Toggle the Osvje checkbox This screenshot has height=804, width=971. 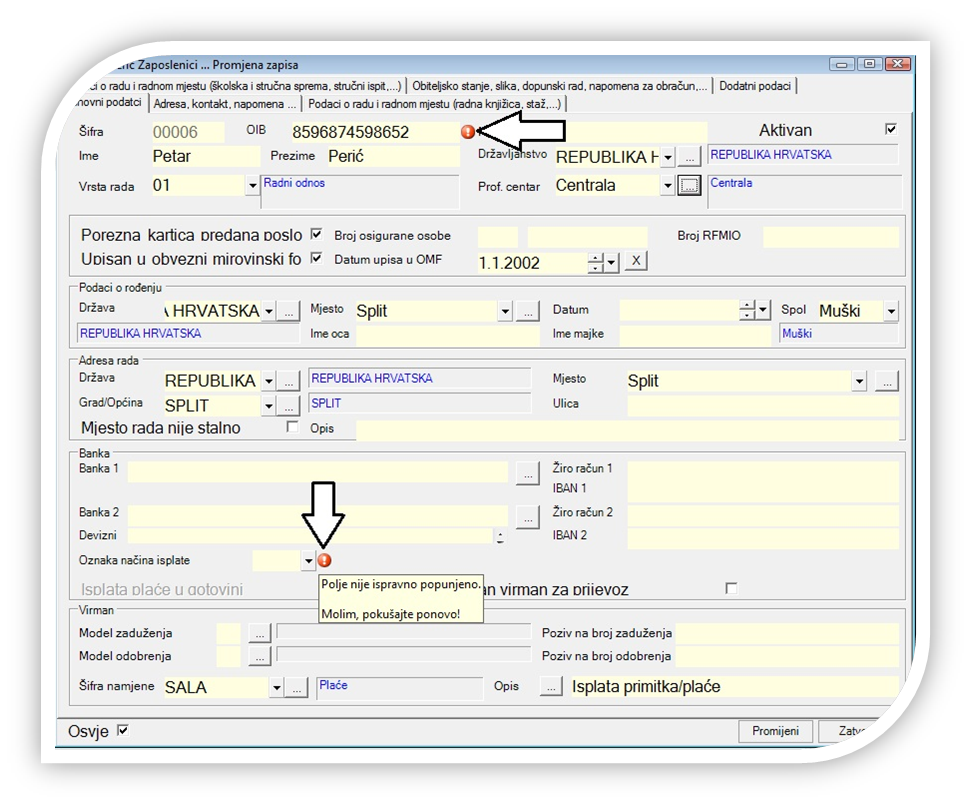coord(123,730)
